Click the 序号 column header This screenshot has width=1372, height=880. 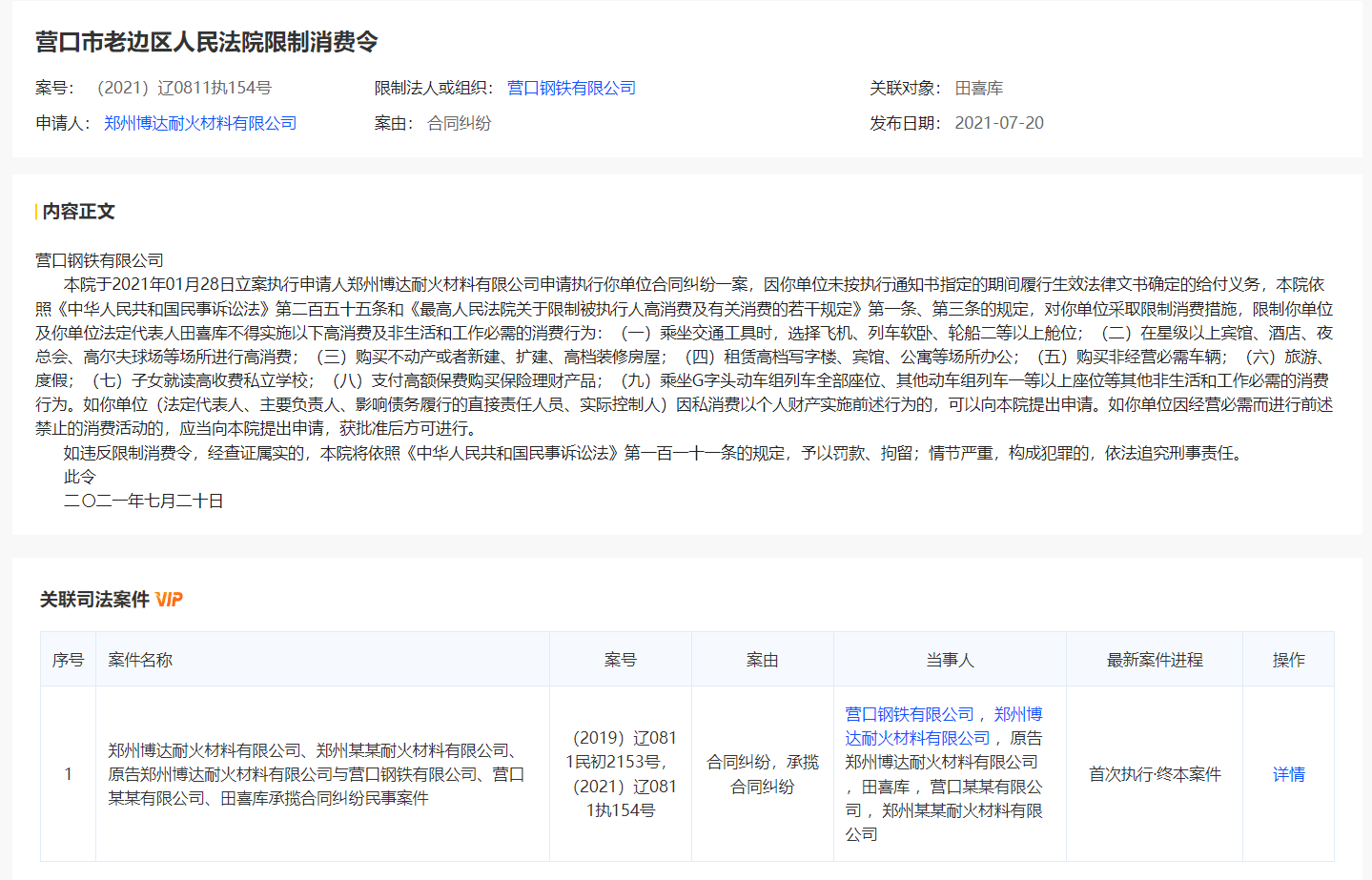coord(68,660)
